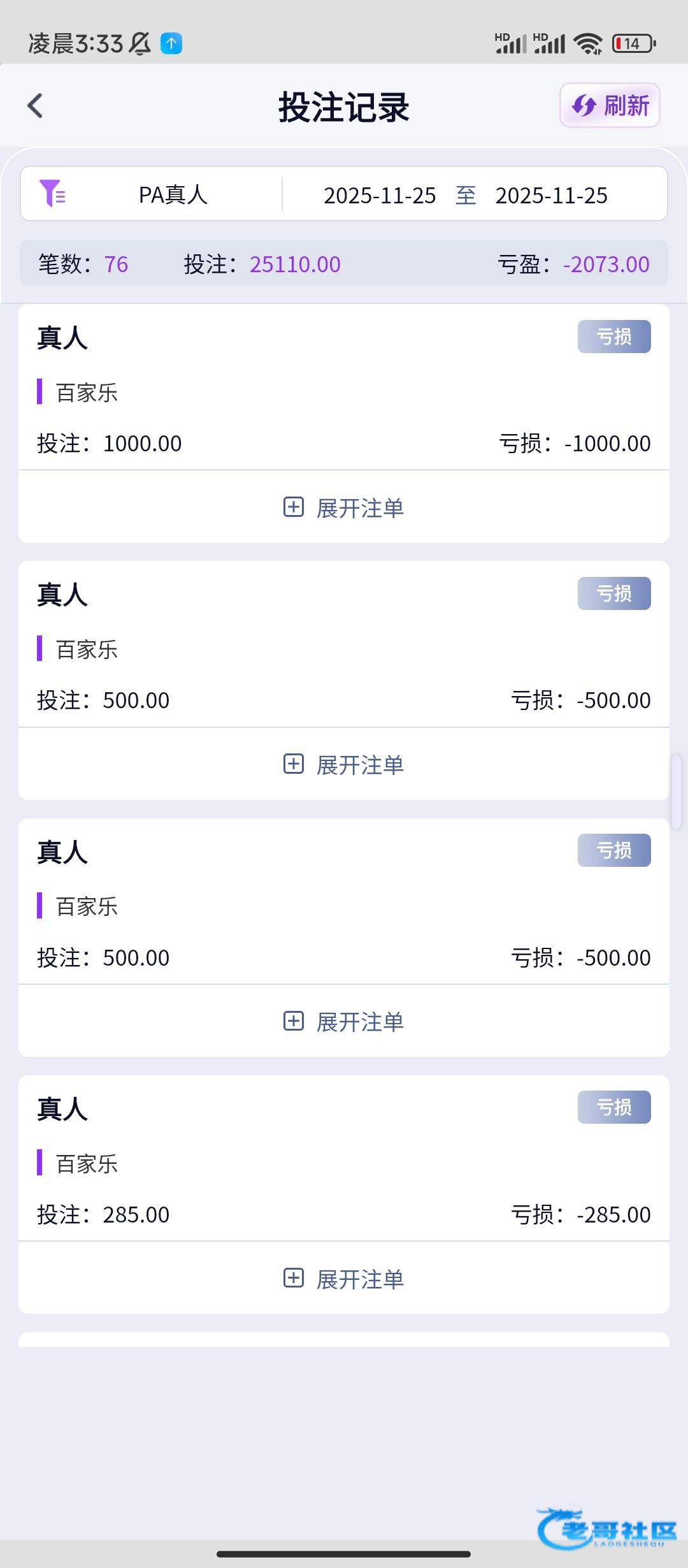Tap the 亏盈 total of -2073.00

coord(606,264)
